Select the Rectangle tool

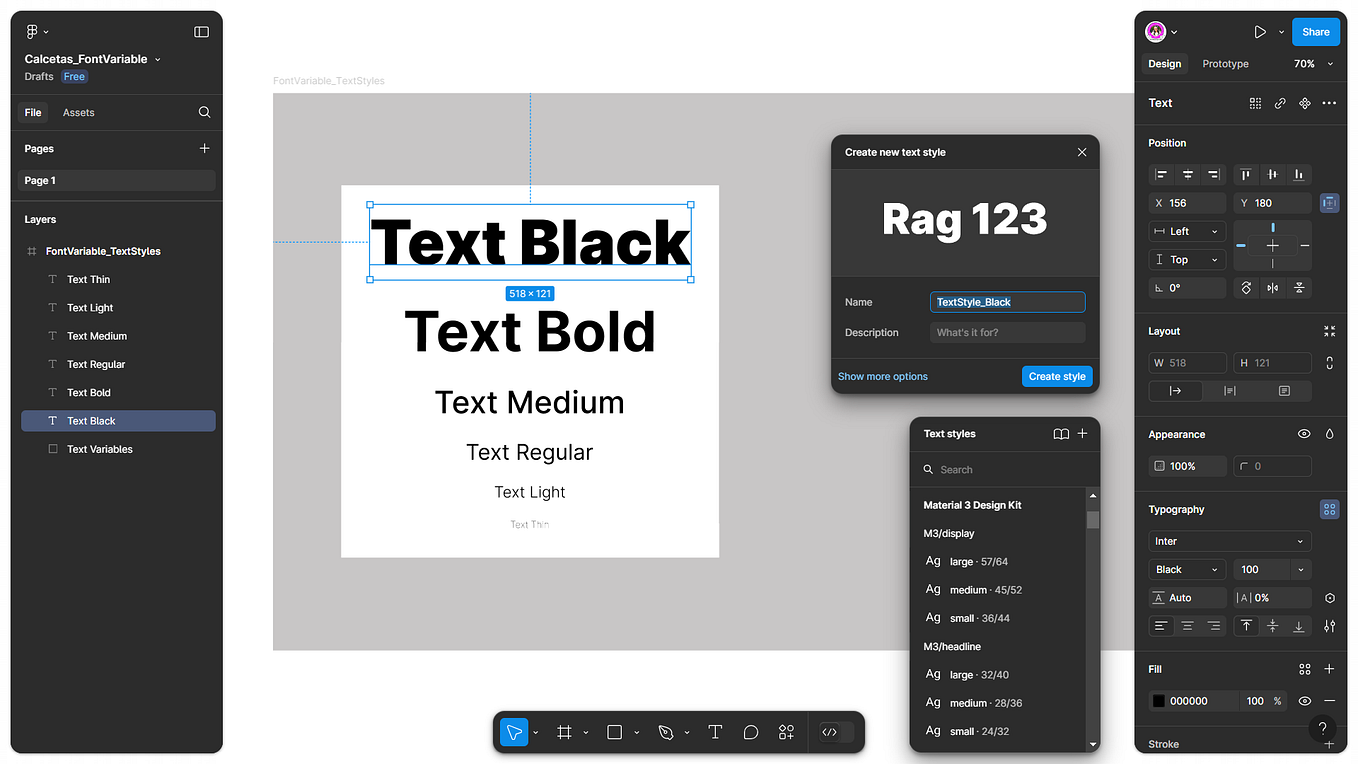click(614, 732)
